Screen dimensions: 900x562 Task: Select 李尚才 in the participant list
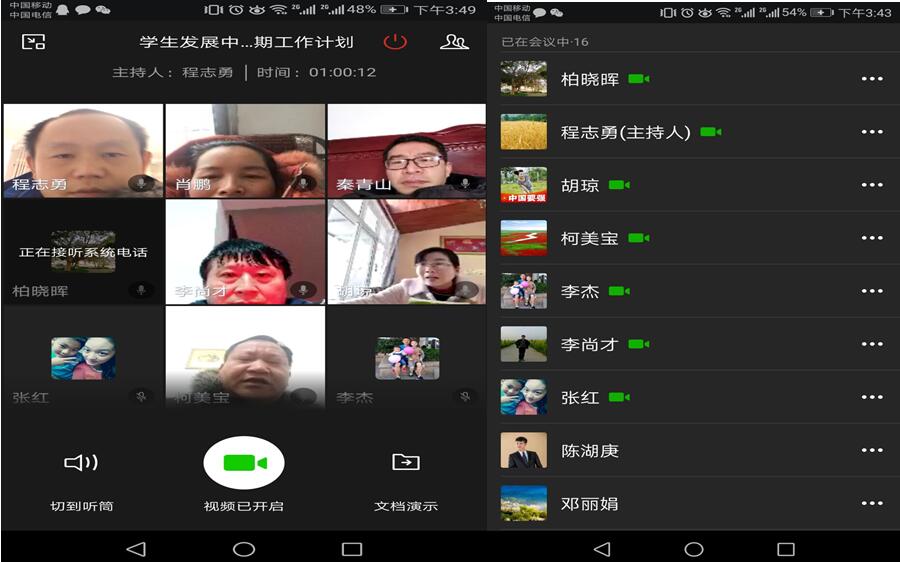tap(590, 344)
